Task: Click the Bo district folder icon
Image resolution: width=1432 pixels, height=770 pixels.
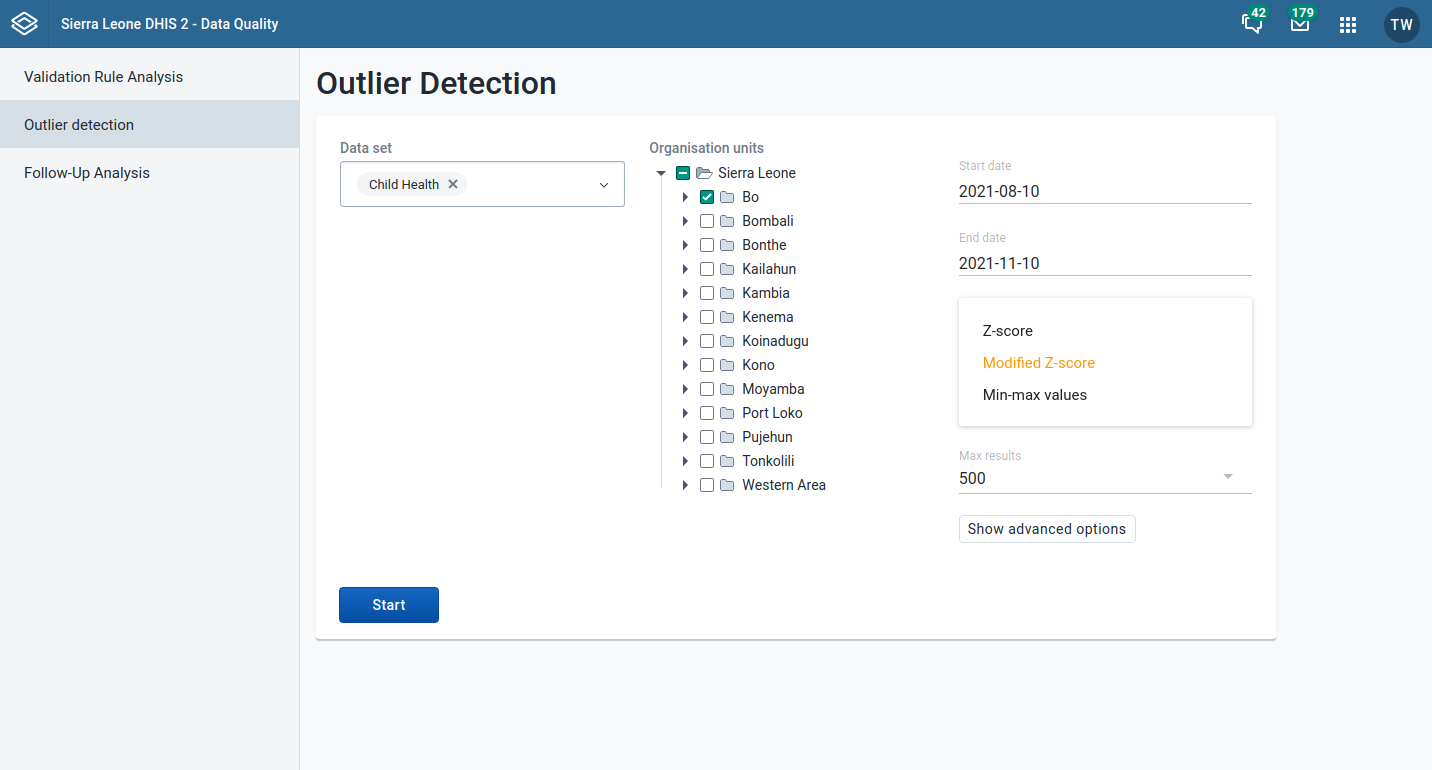Action: (x=726, y=196)
